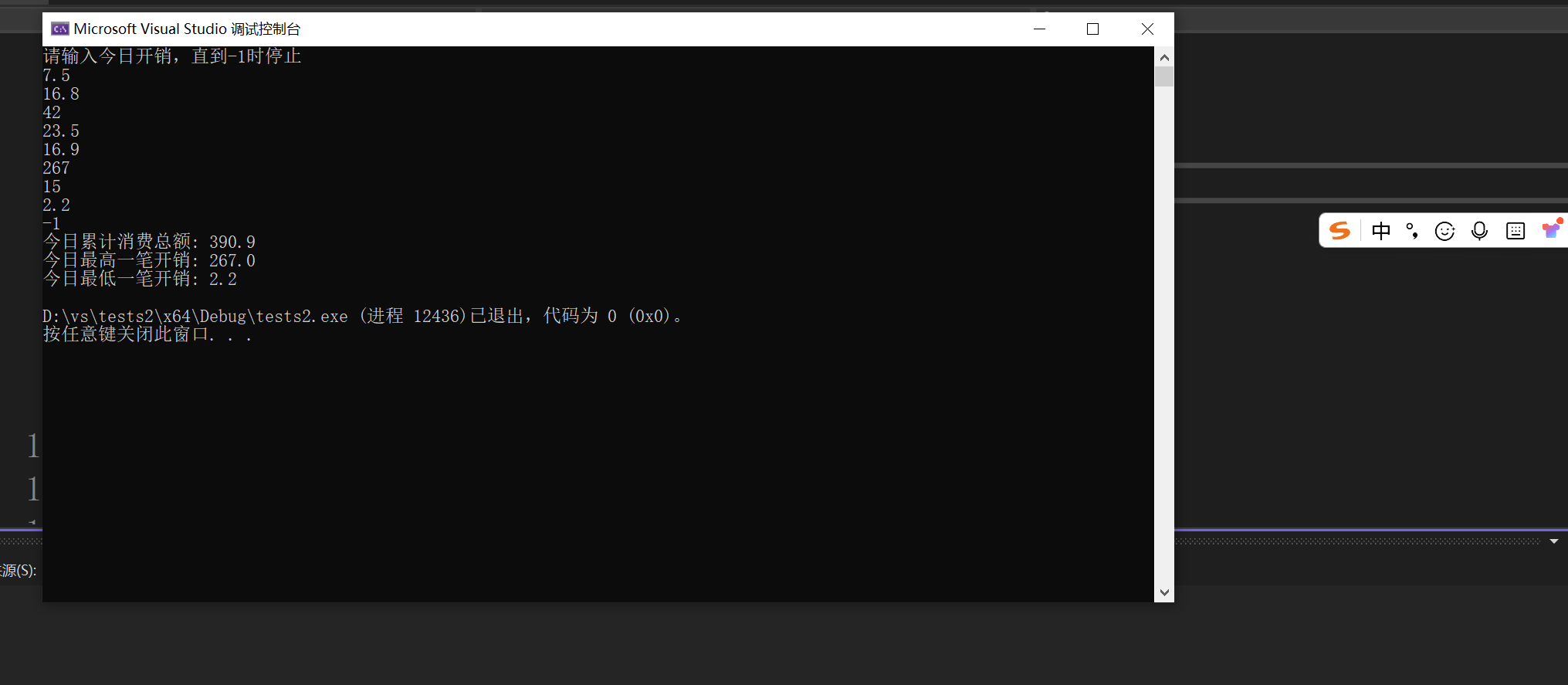Click the input value 7.5

coord(56,76)
